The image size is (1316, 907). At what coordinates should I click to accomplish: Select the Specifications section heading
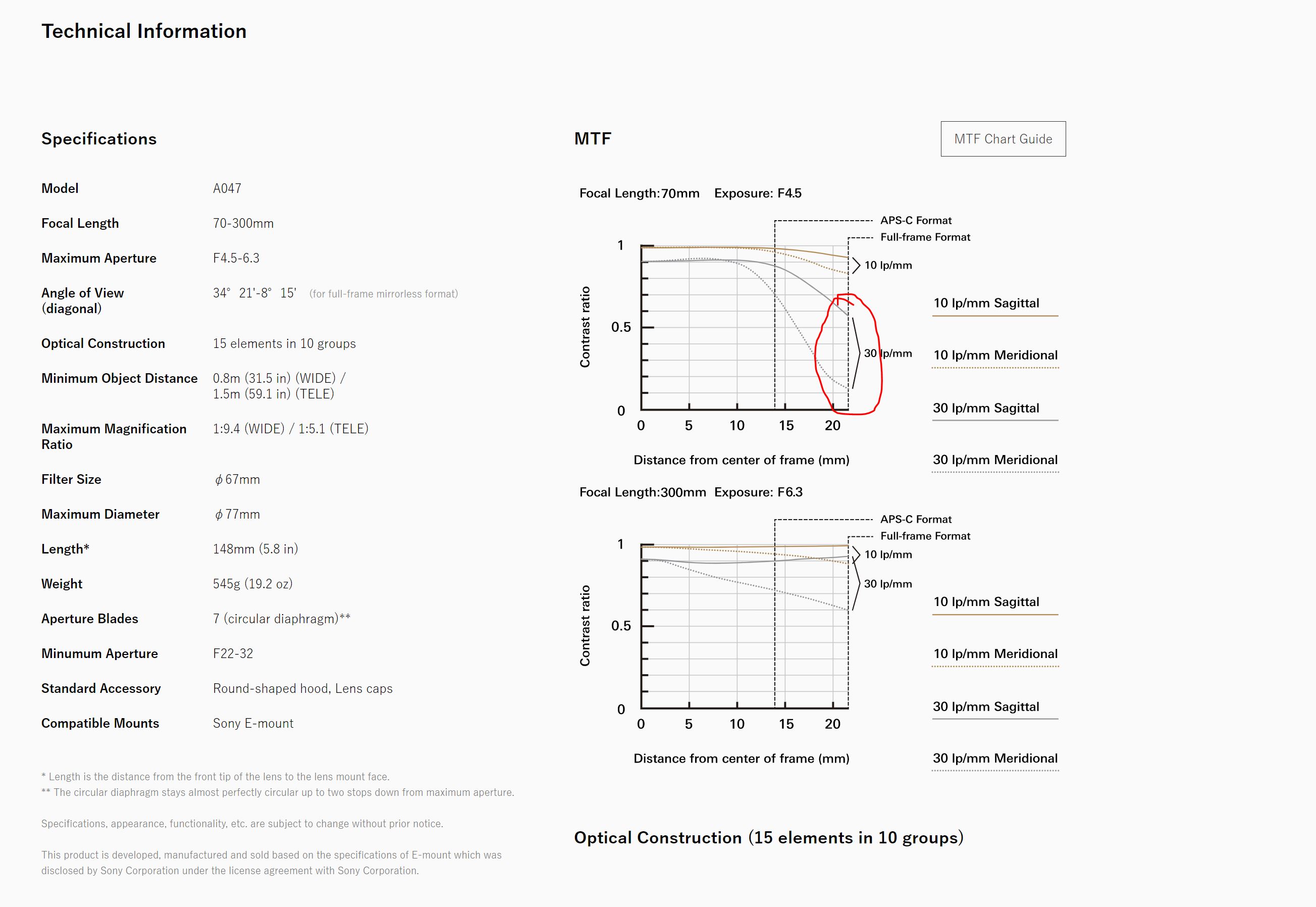coord(99,139)
